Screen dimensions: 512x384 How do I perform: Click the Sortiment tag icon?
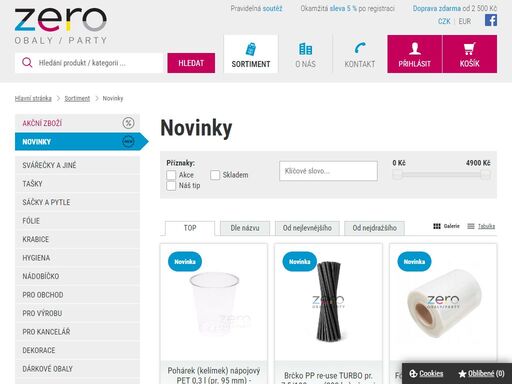coord(251,49)
